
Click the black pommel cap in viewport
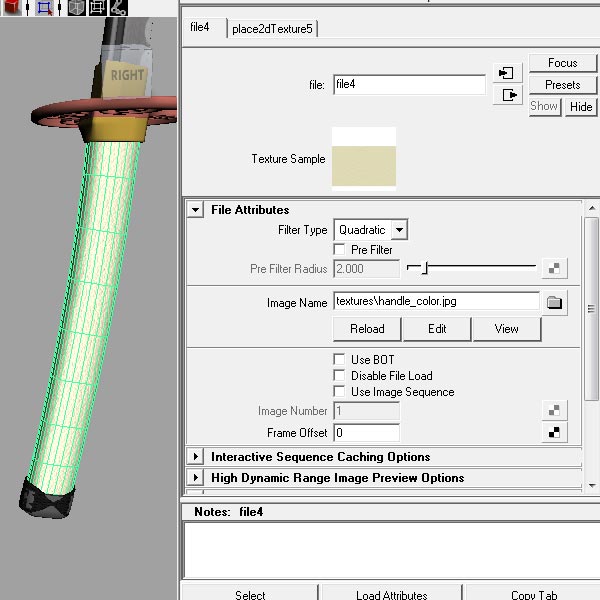pyautogui.click(x=47, y=499)
